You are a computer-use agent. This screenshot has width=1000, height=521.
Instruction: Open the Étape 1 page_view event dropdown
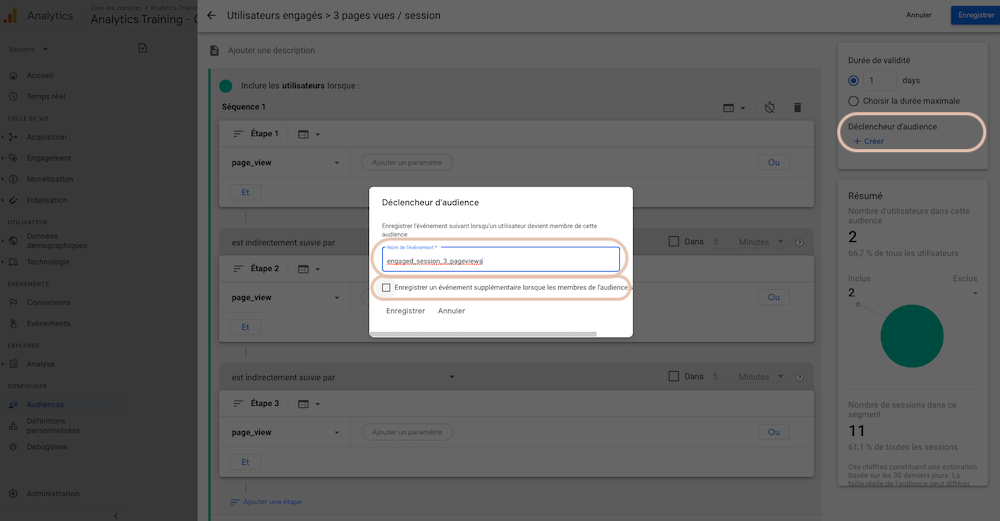point(286,163)
